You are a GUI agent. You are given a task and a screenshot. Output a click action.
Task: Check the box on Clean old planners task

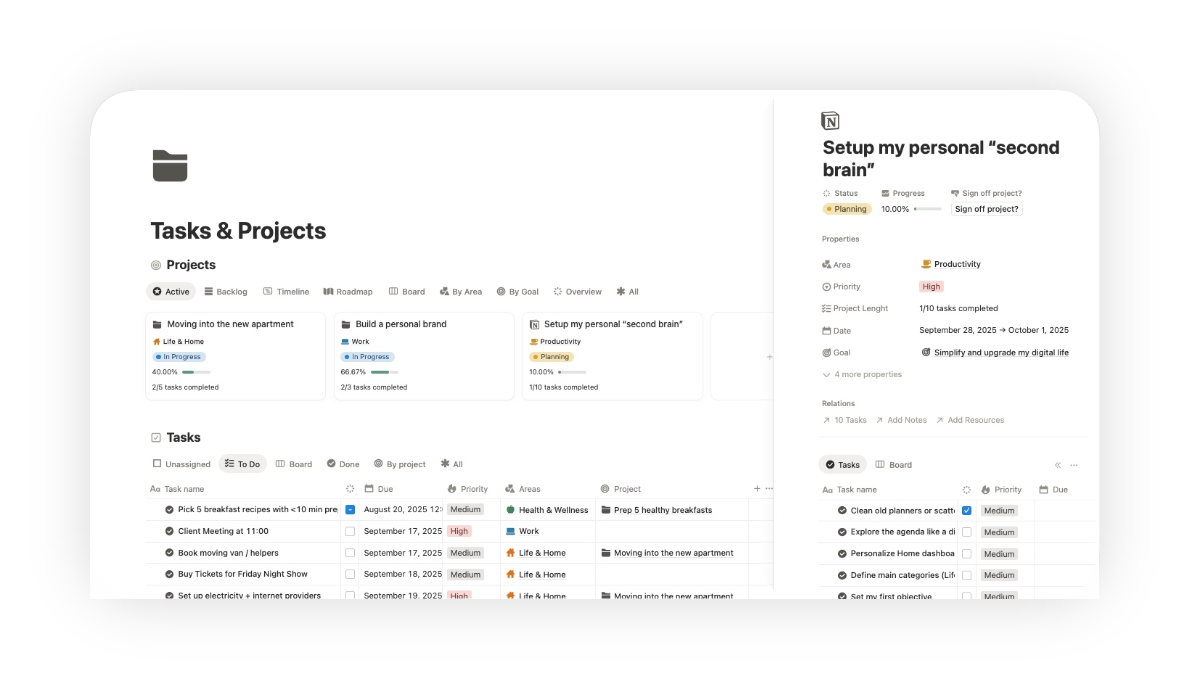(966, 510)
